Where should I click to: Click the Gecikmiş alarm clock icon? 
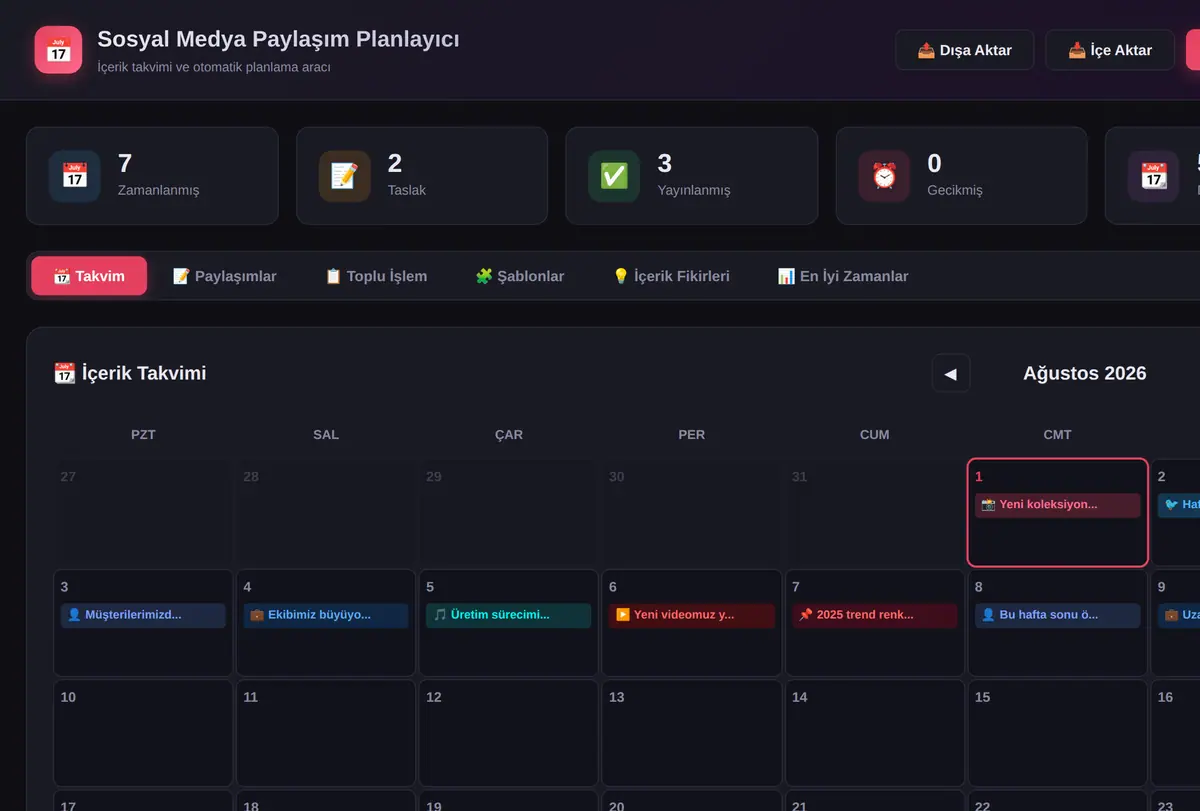(884, 176)
